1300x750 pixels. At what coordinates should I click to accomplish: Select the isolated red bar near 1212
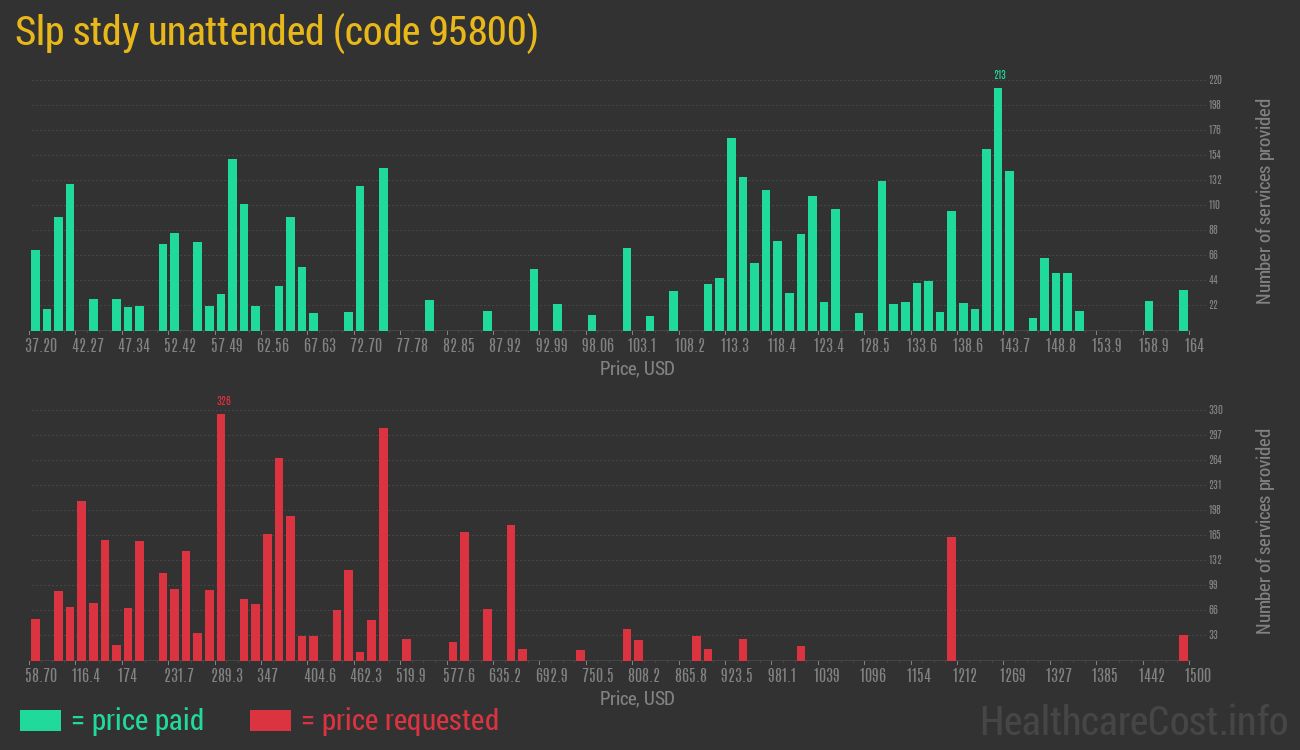[951, 598]
